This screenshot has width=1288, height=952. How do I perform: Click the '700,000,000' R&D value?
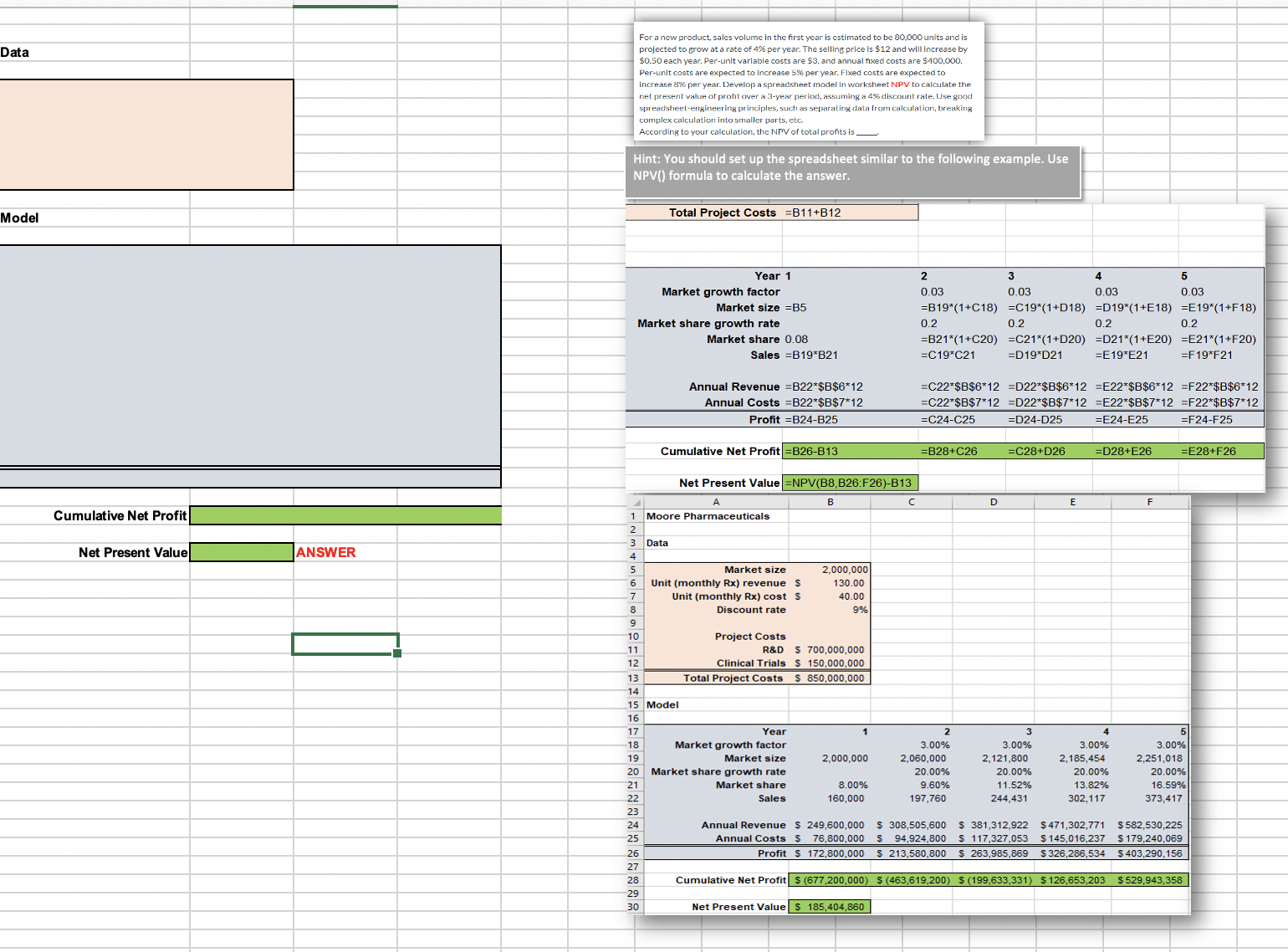pos(836,650)
